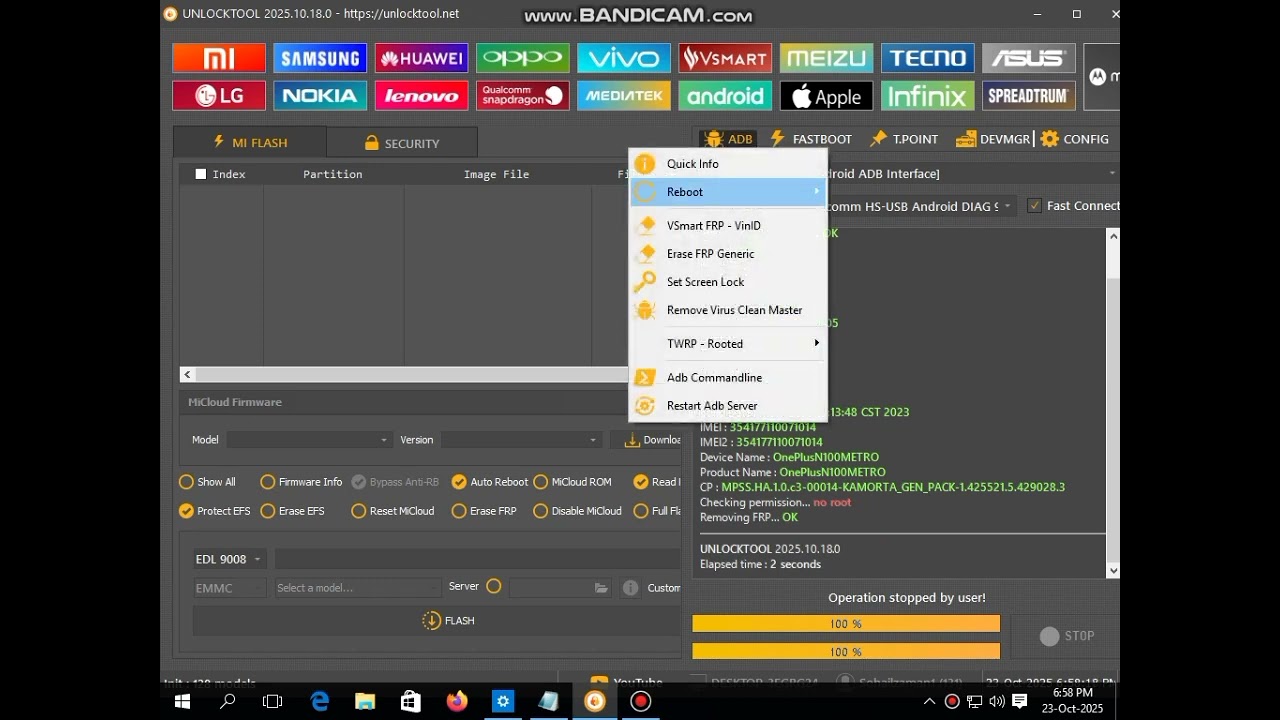Expand the EDL 9008 mode dropdown

tap(230, 559)
